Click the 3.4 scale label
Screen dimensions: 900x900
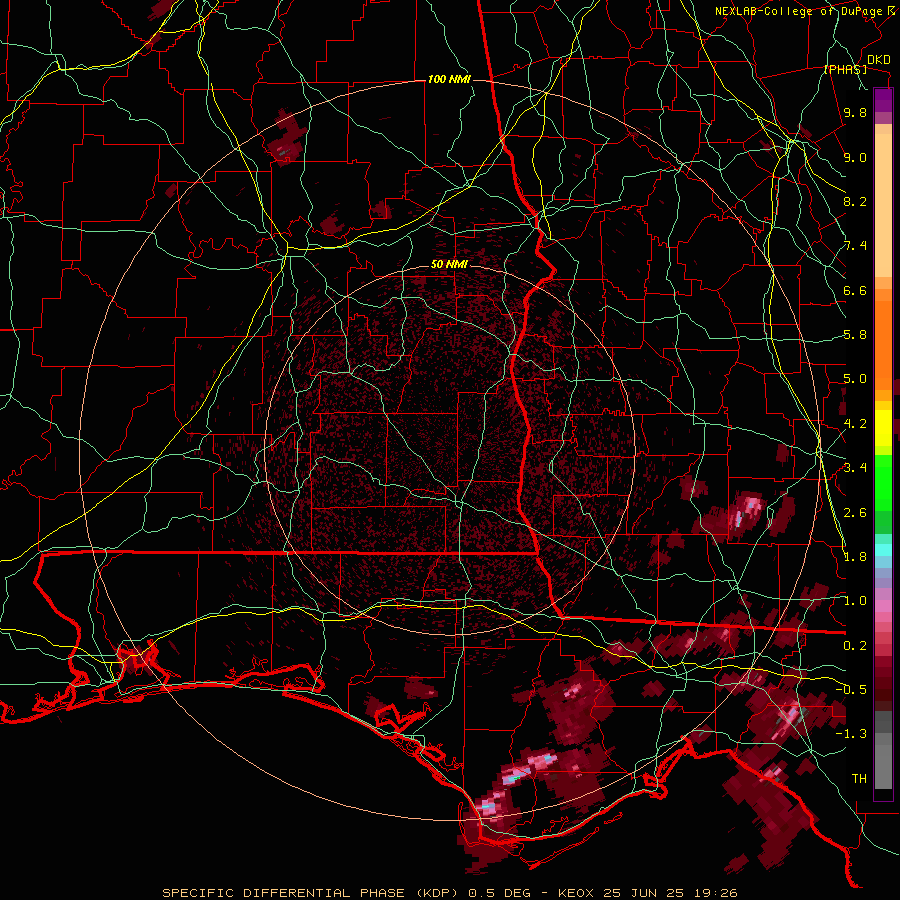(855, 468)
